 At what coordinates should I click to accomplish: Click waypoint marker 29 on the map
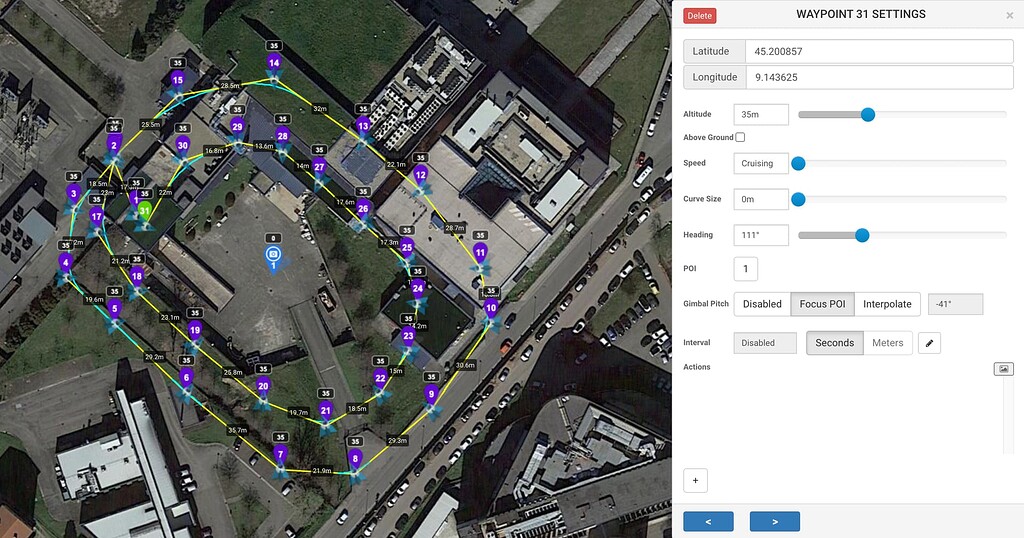(237, 128)
